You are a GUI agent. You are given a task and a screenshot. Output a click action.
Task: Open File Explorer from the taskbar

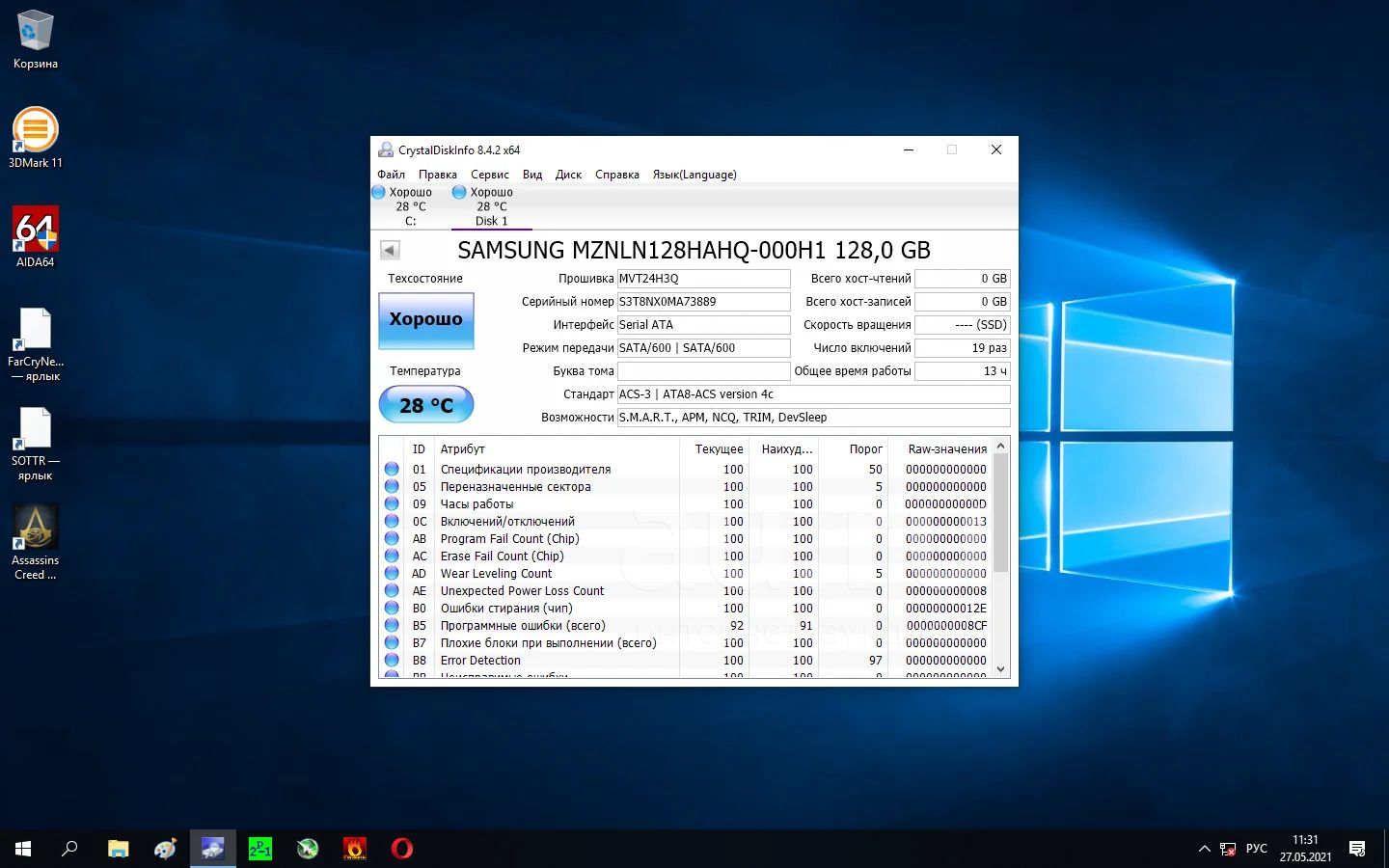click(x=118, y=849)
